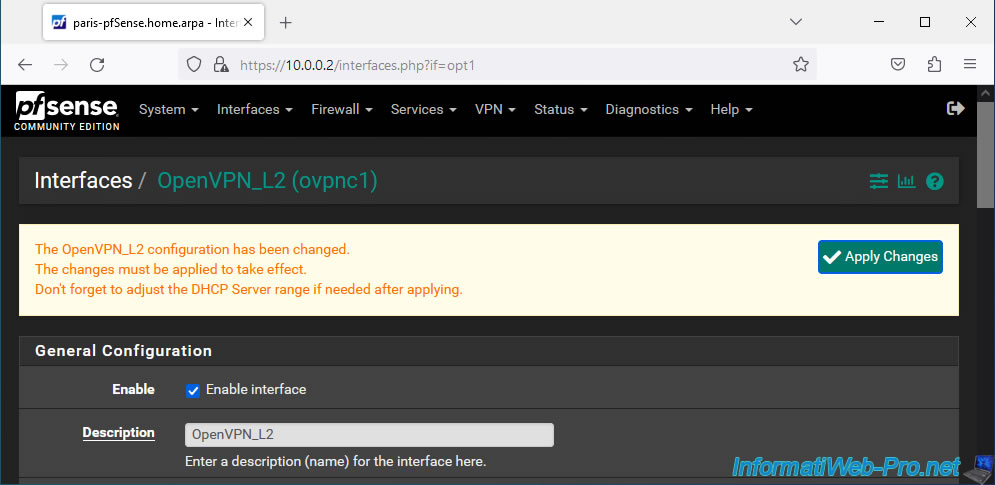
Task: Open the interface settings sliders icon
Action: pyautogui.click(x=879, y=182)
